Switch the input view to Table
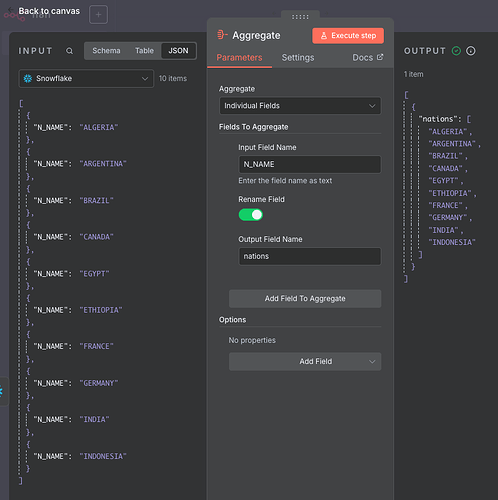This screenshot has height=500, width=498. pyautogui.click(x=144, y=51)
